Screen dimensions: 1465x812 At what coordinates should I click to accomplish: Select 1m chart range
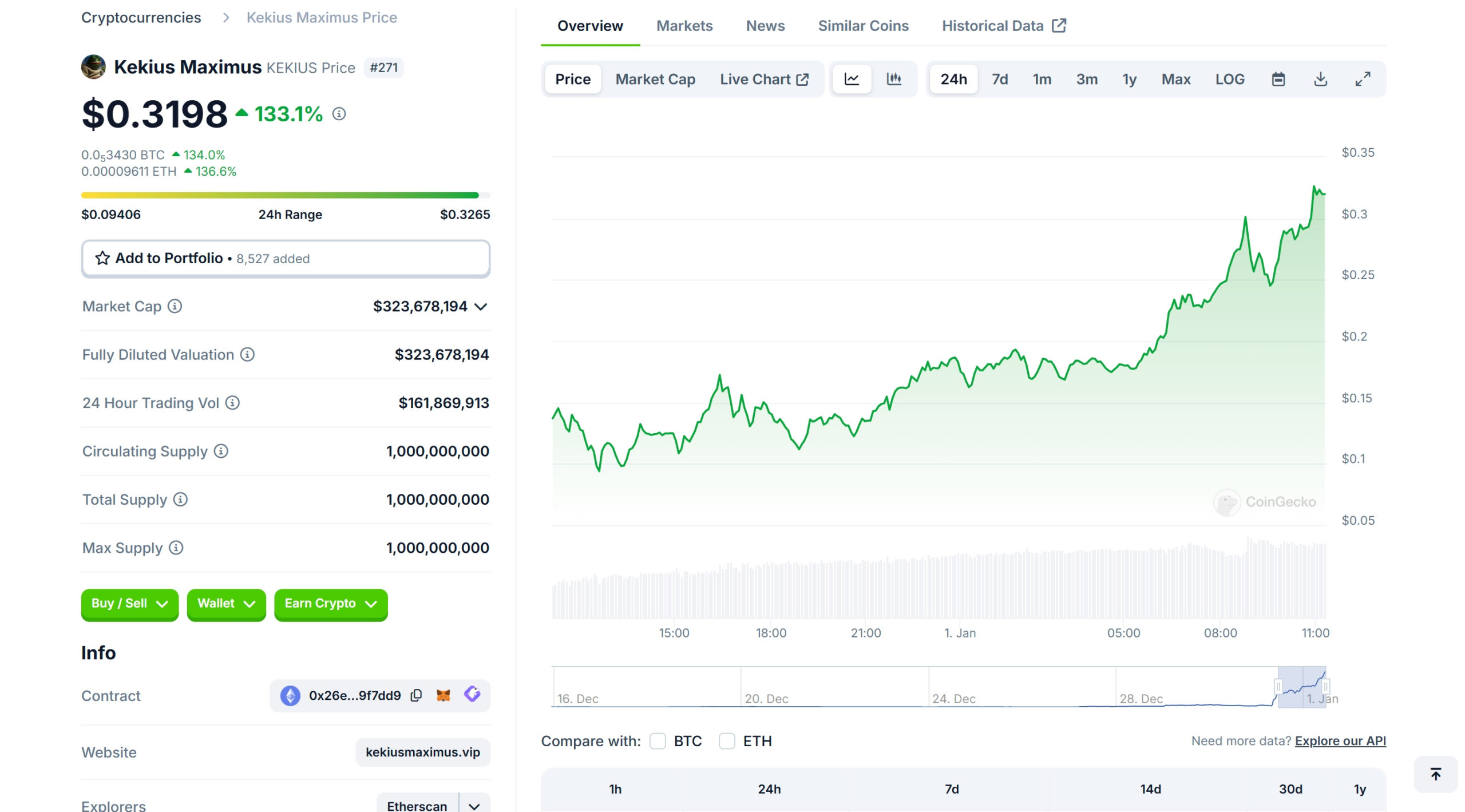pos(1042,79)
